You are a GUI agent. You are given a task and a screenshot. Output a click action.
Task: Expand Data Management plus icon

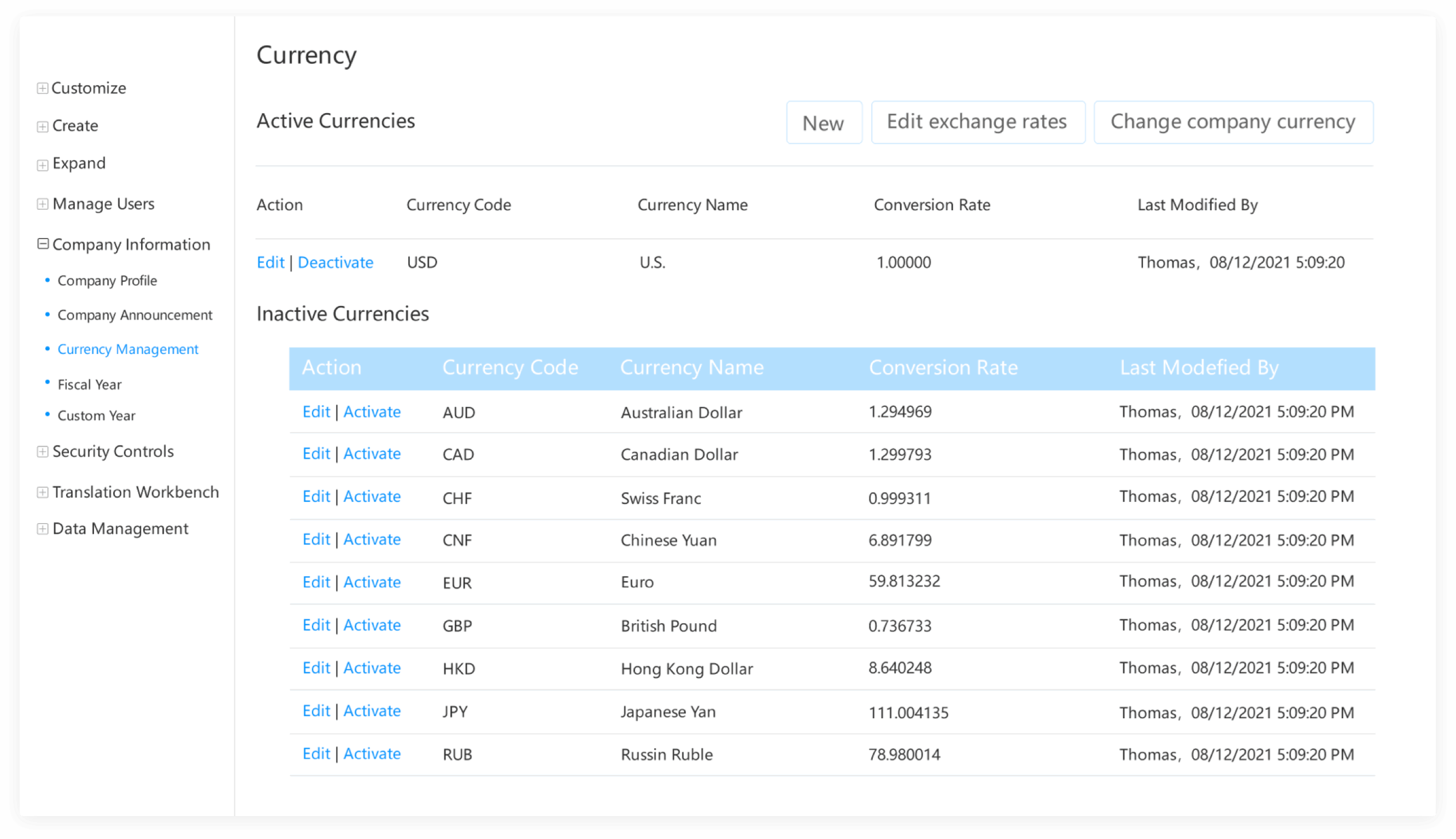pyautogui.click(x=42, y=529)
